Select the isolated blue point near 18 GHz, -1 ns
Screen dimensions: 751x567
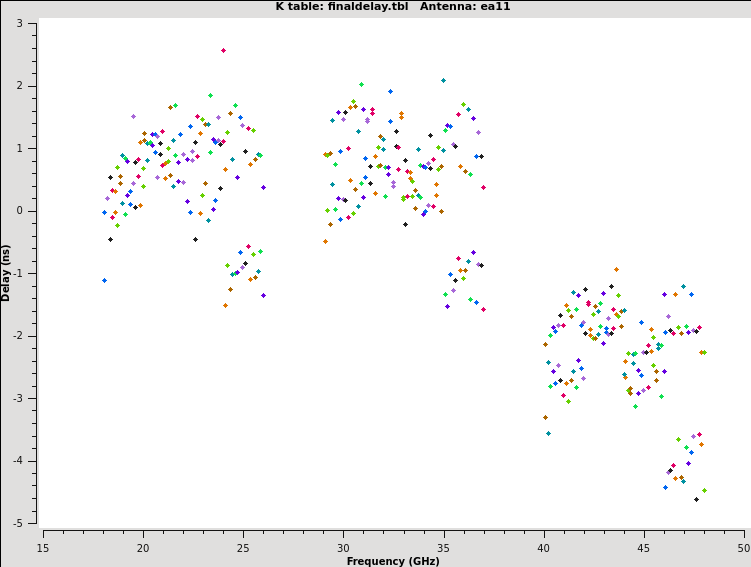(x=104, y=280)
